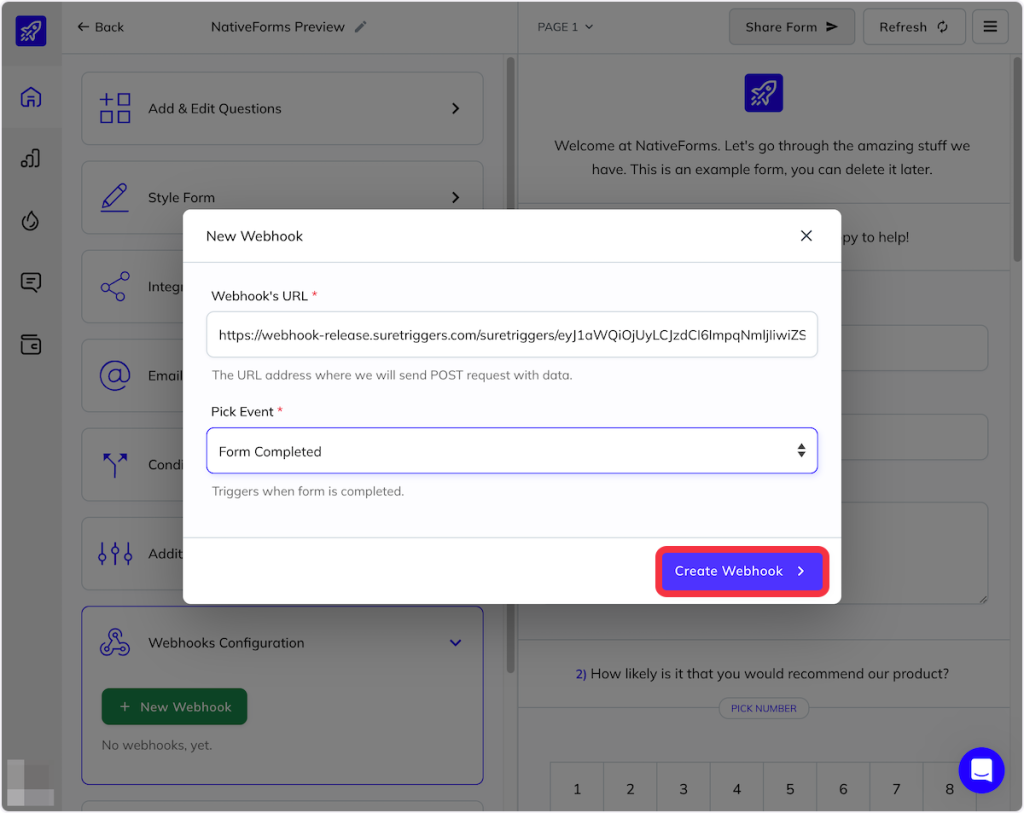
Task: Open the Pick Event dropdown
Action: (511, 451)
